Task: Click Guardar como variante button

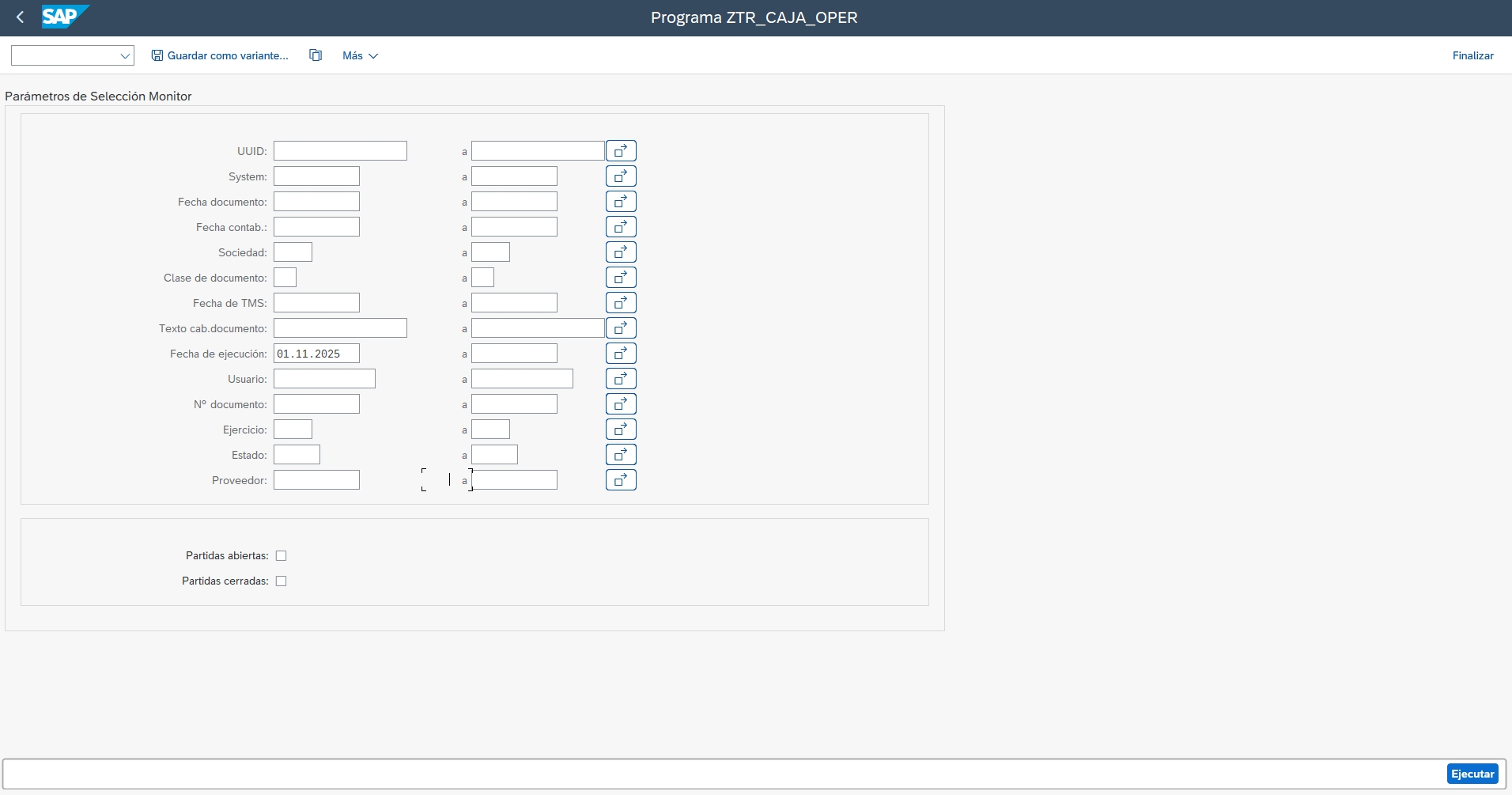Action: pos(220,55)
